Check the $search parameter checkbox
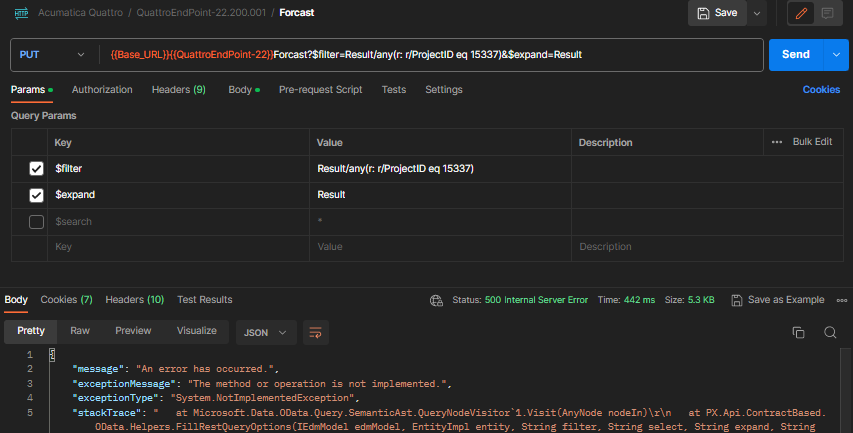The height and width of the screenshot is (433, 853). (x=36, y=222)
